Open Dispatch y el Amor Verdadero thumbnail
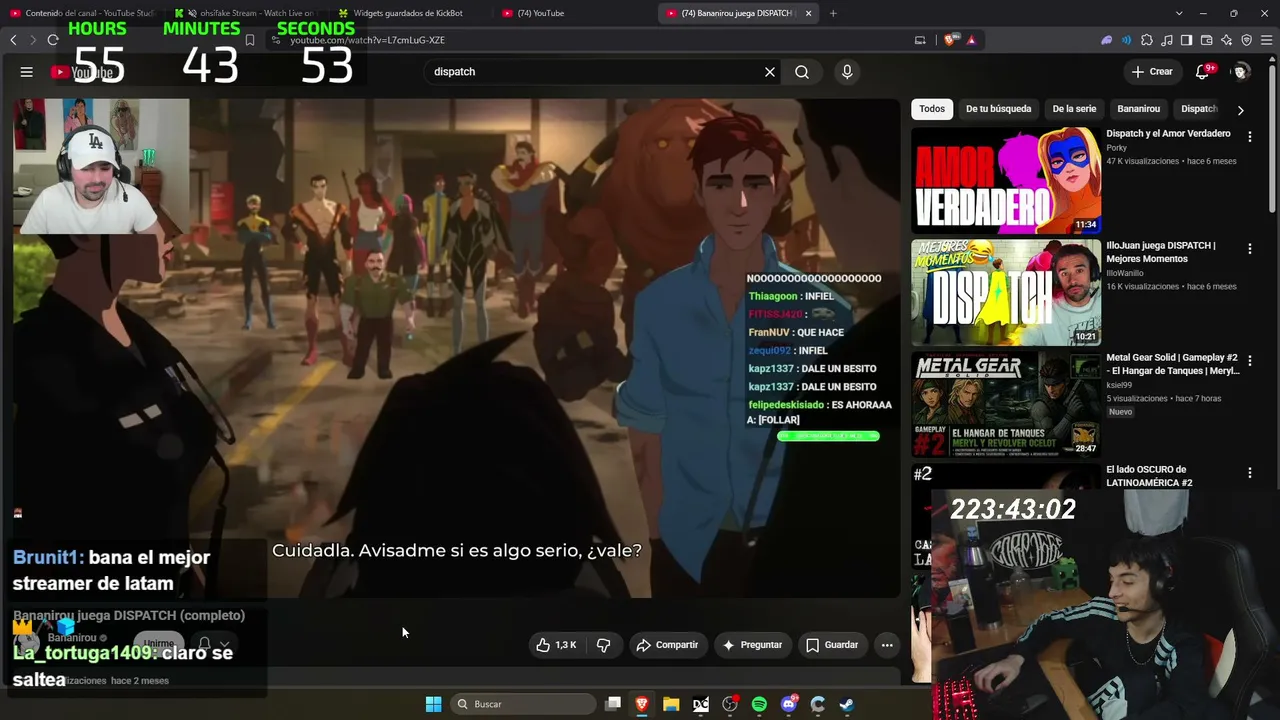 point(1006,181)
